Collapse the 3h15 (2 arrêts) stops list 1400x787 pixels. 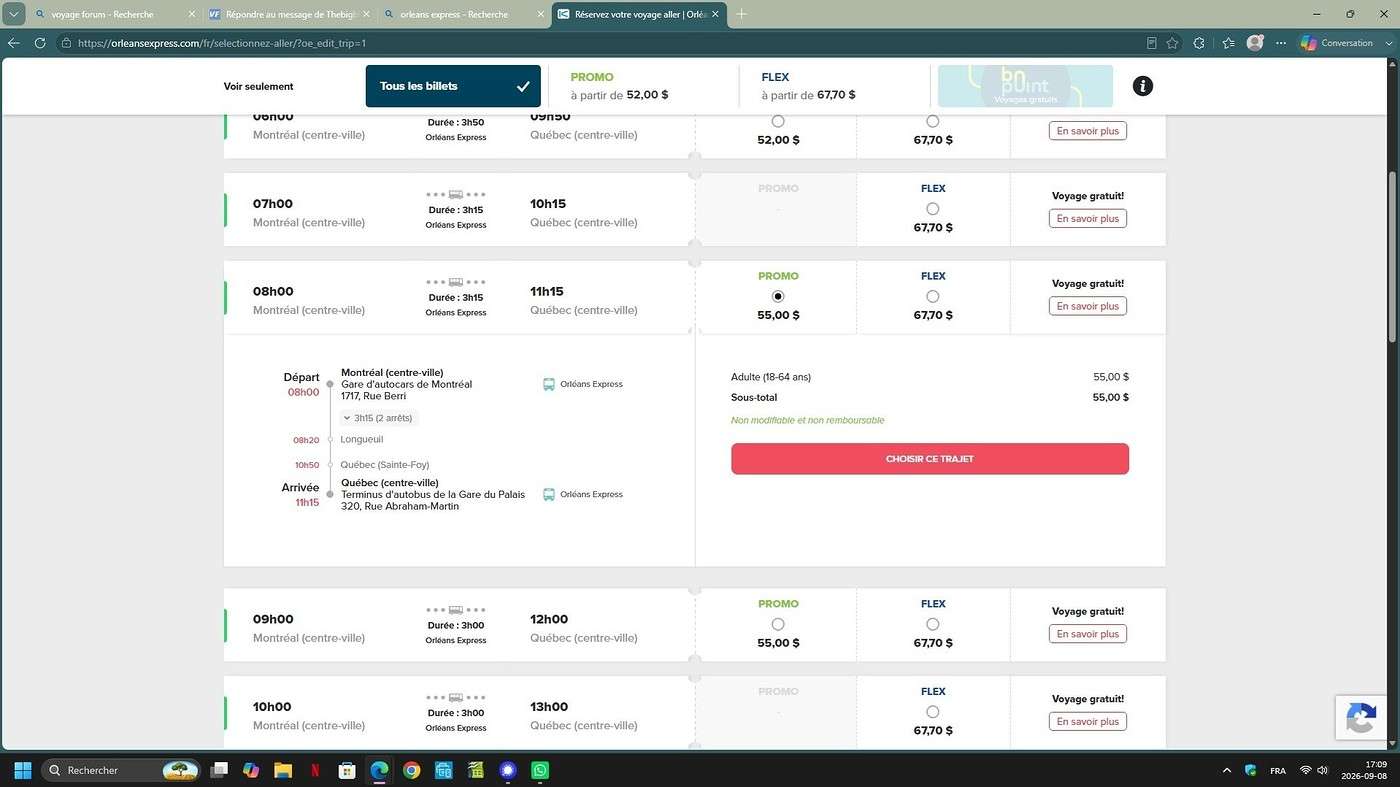pyautogui.click(x=378, y=418)
